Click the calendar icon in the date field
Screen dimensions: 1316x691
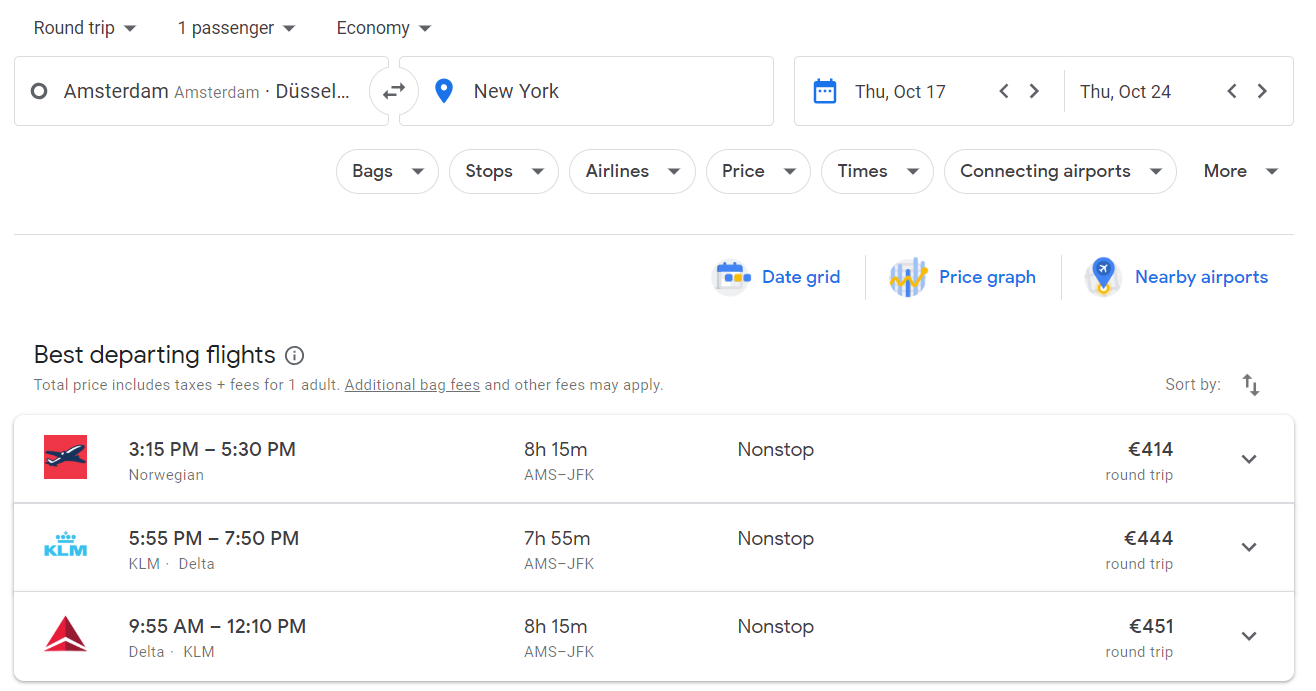coord(824,91)
